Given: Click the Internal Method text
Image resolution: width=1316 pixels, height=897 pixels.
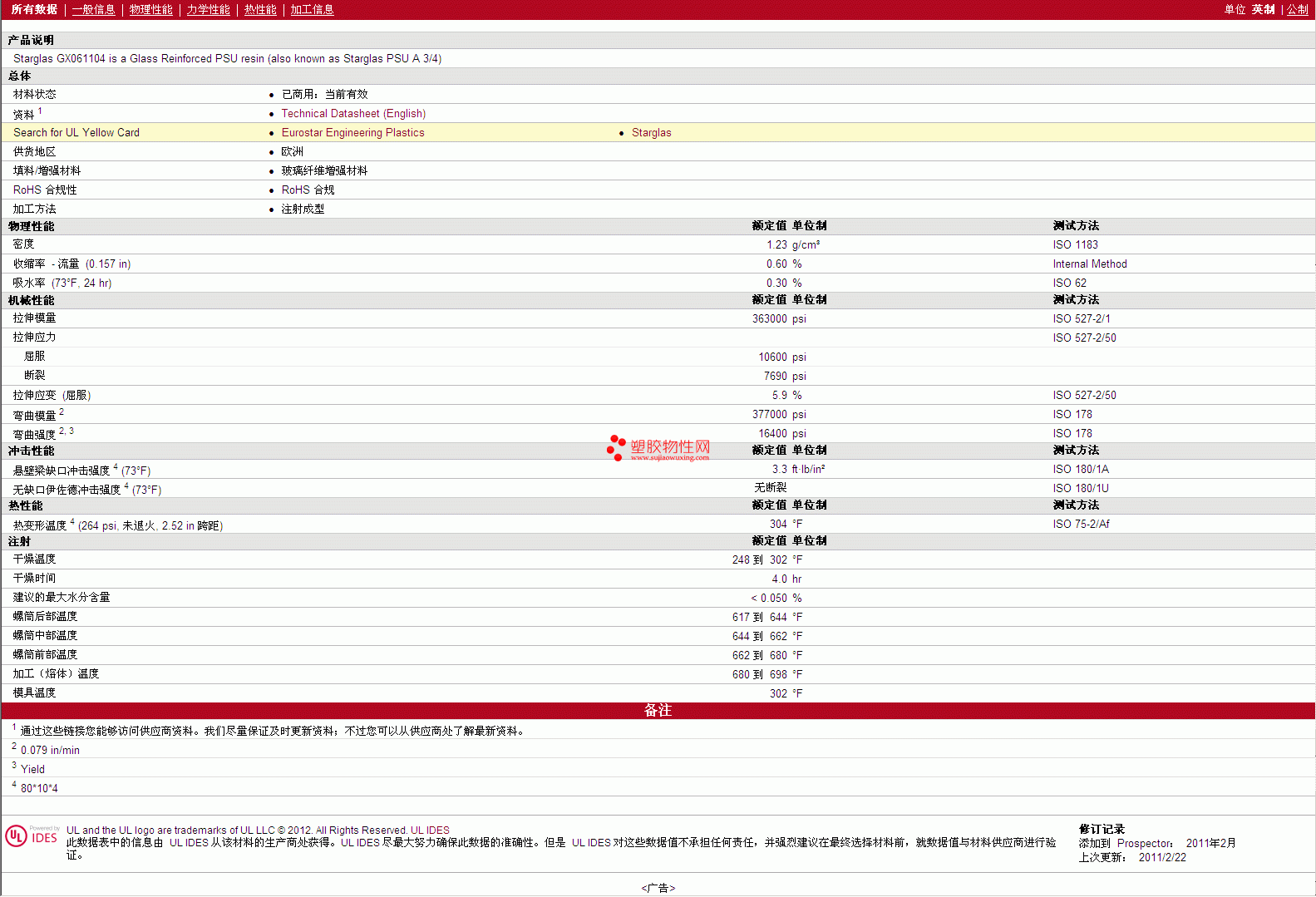Looking at the screenshot, I should coord(1090,264).
